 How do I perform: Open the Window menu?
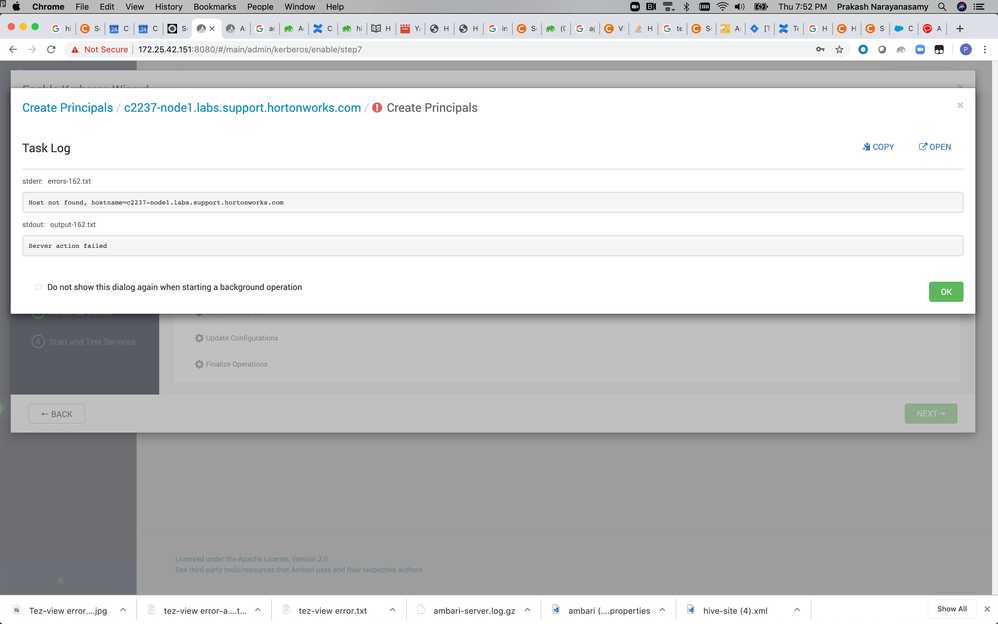pyautogui.click(x=300, y=6)
